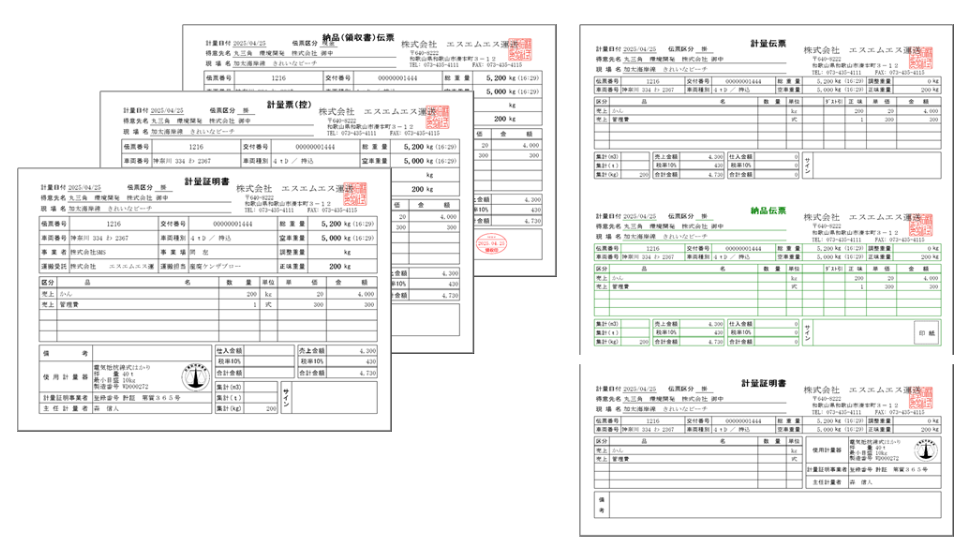The height and width of the screenshot is (540, 970).
Task: Click 交付番号 00000001444 on 計量票(控) sheet
Action: click(315, 147)
